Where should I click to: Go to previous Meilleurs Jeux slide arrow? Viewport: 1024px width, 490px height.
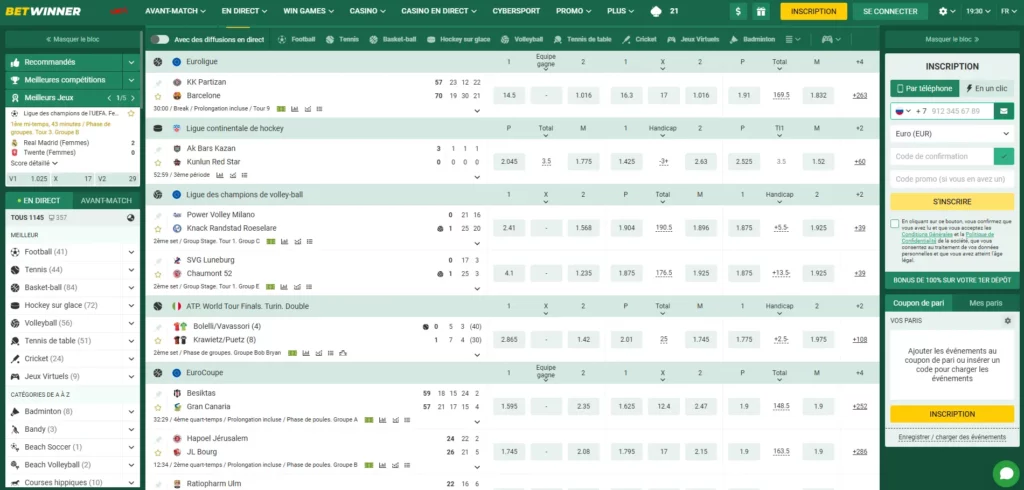(110, 98)
